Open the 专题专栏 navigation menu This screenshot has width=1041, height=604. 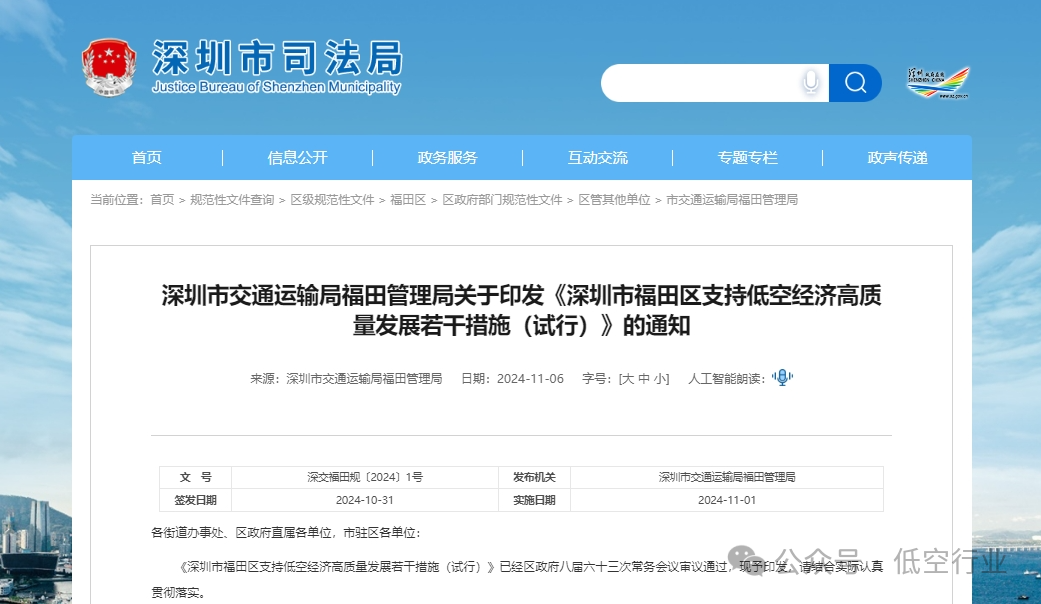(747, 157)
